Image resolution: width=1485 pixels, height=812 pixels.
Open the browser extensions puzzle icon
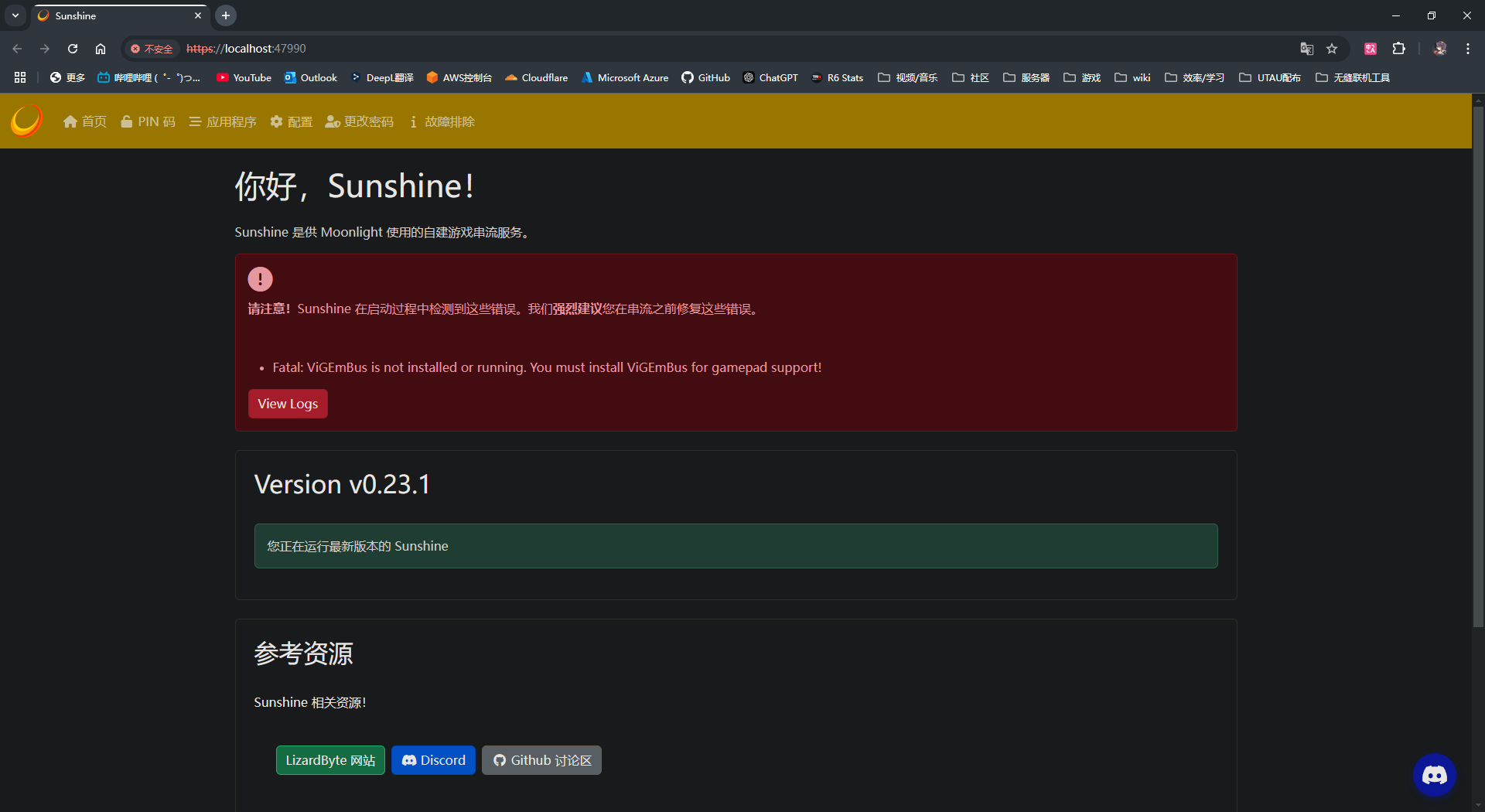[1398, 49]
